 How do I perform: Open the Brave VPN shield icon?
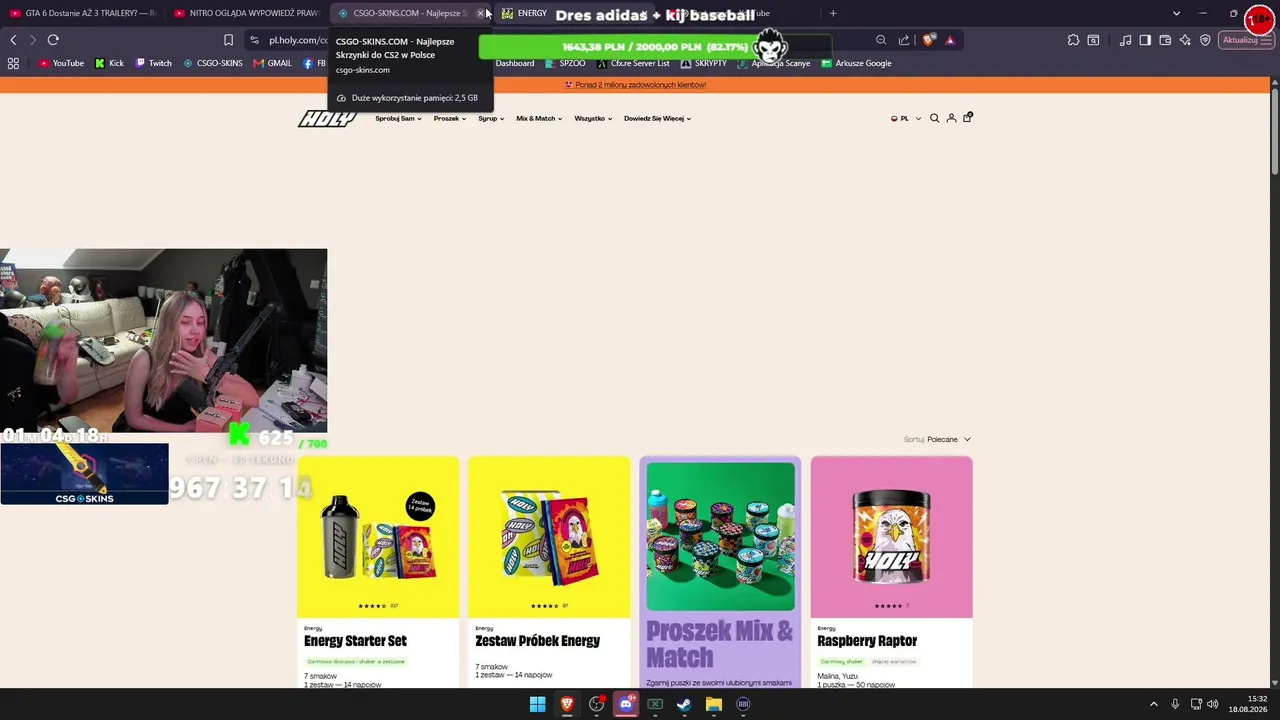(1205, 40)
